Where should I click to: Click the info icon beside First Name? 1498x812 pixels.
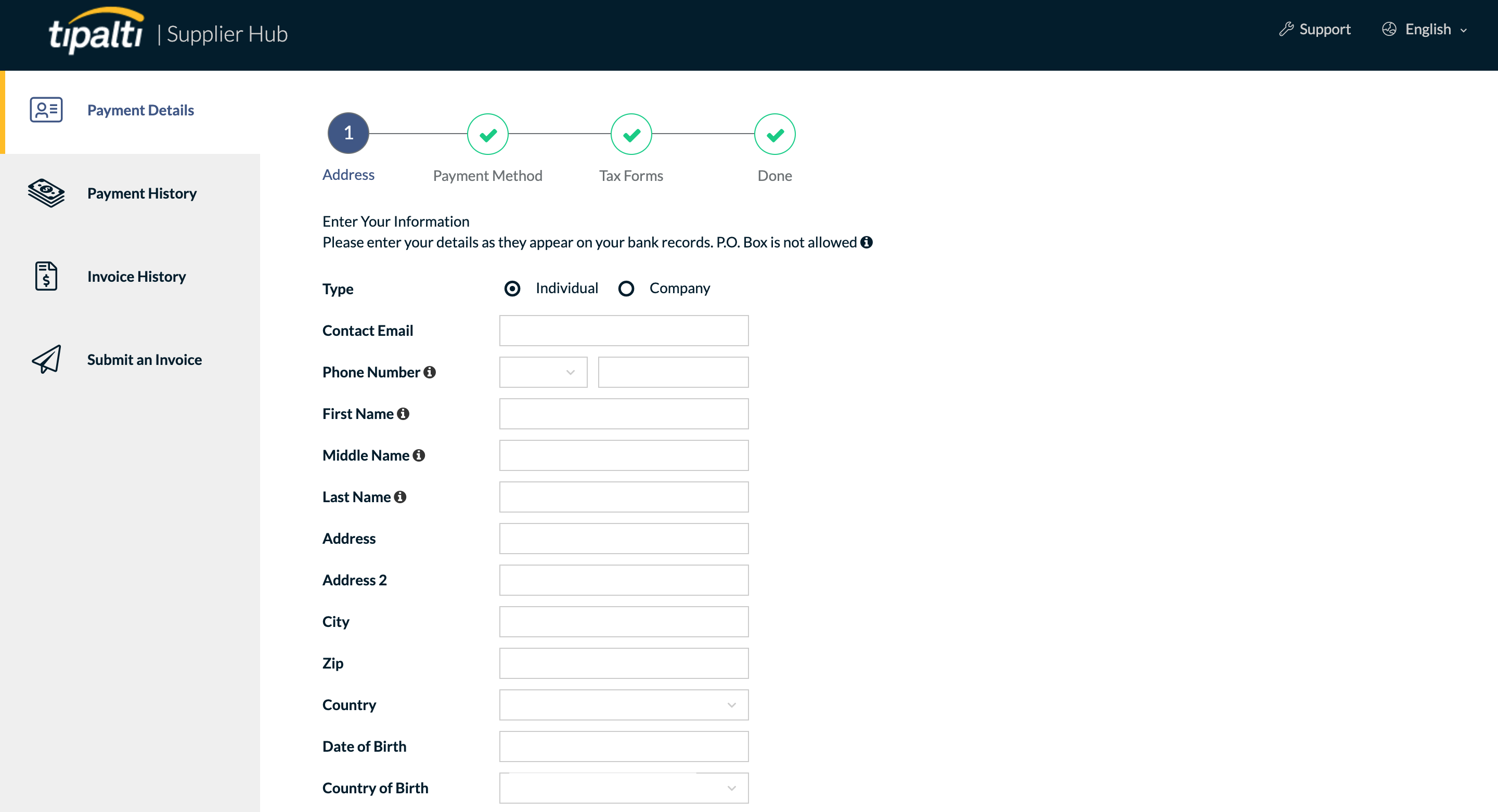coord(403,414)
